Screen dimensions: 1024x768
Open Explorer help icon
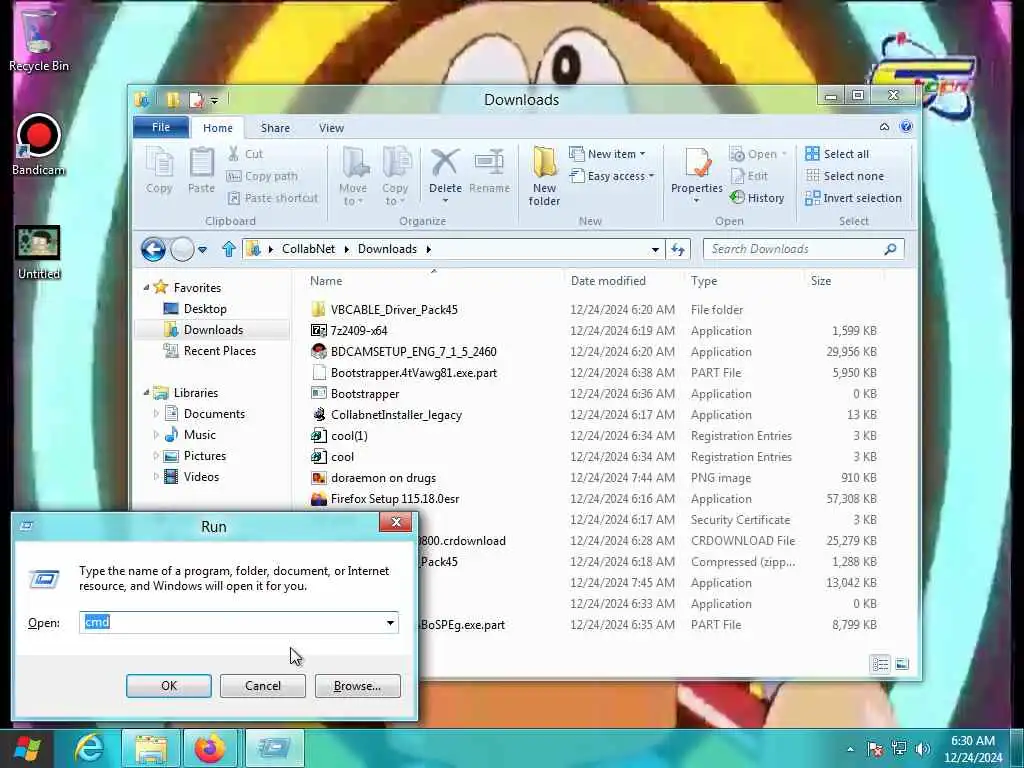click(x=906, y=127)
